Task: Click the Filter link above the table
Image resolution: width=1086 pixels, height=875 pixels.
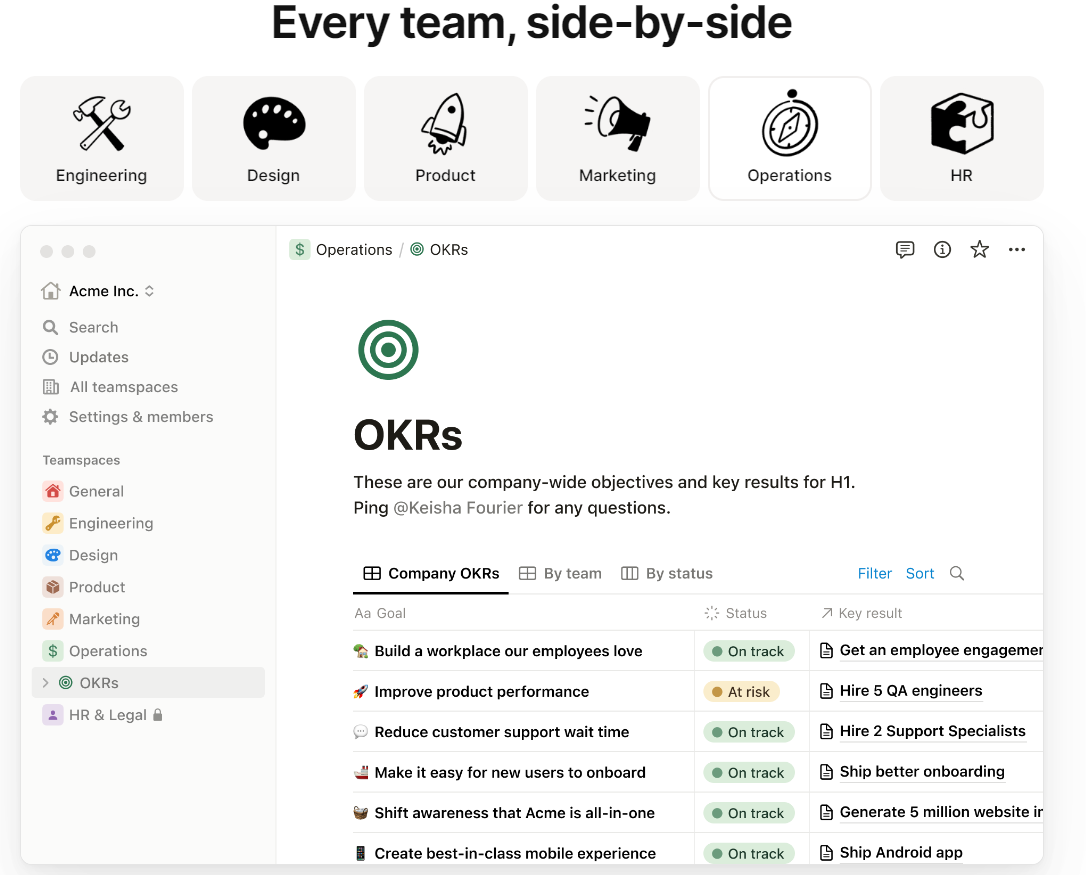Action: pyautogui.click(x=874, y=573)
